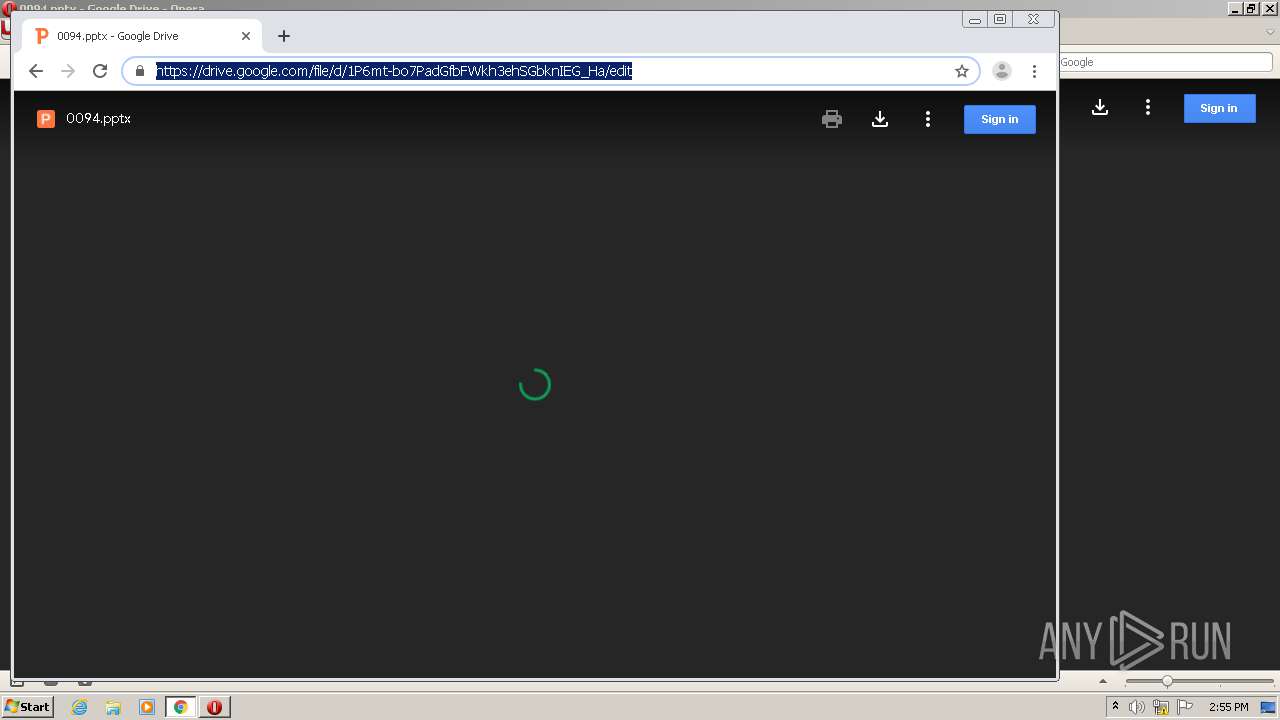The width and height of the screenshot is (1280, 720).
Task: Open the Chrome profile avatar
Action: (1001, 71)
